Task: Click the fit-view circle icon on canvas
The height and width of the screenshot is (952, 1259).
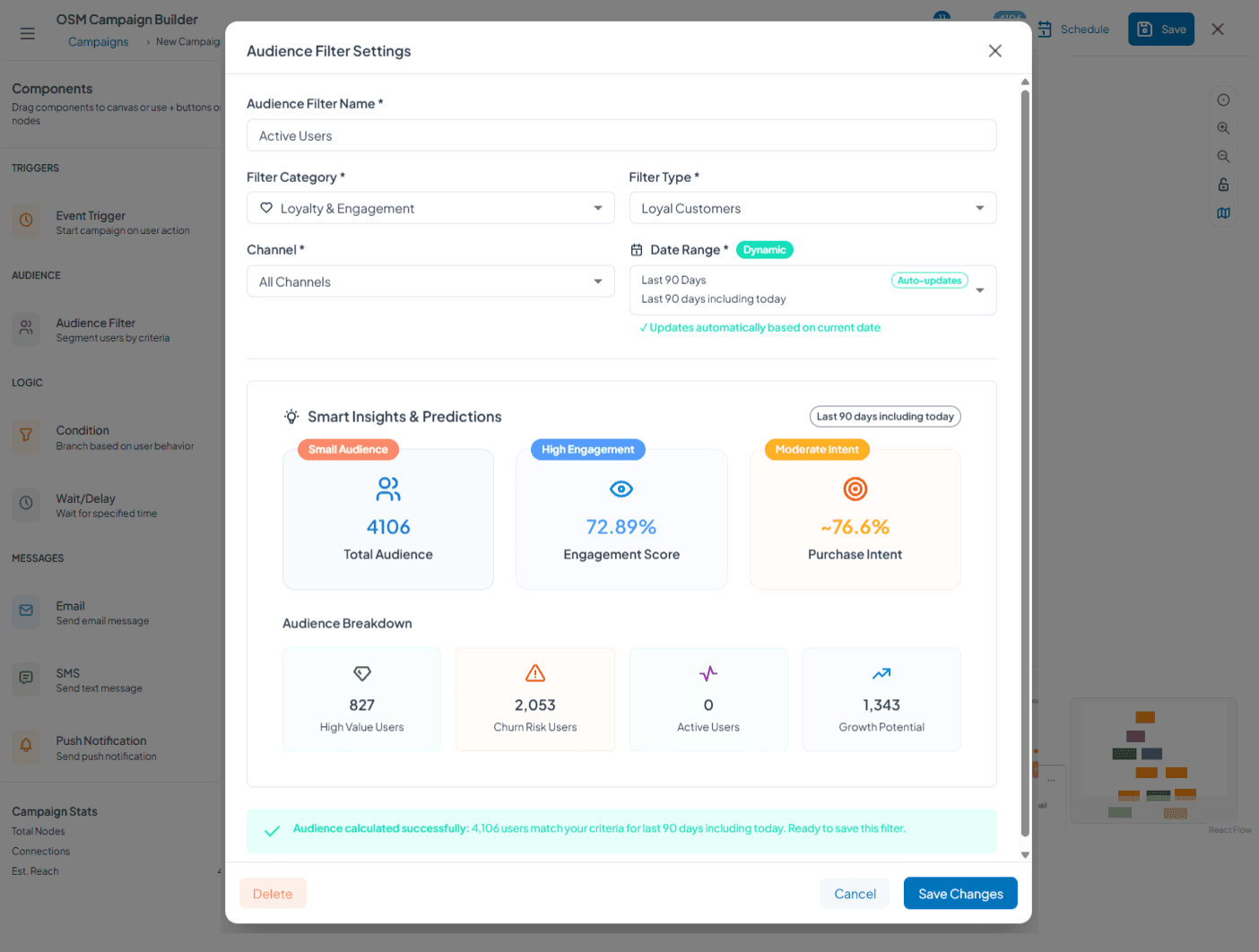Action: tap(1223, 100)
